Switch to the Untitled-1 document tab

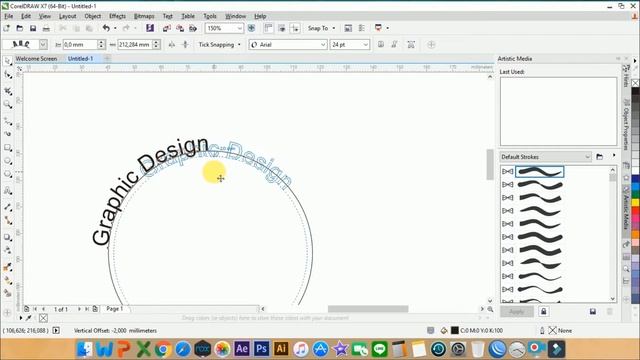click(80, 59)
